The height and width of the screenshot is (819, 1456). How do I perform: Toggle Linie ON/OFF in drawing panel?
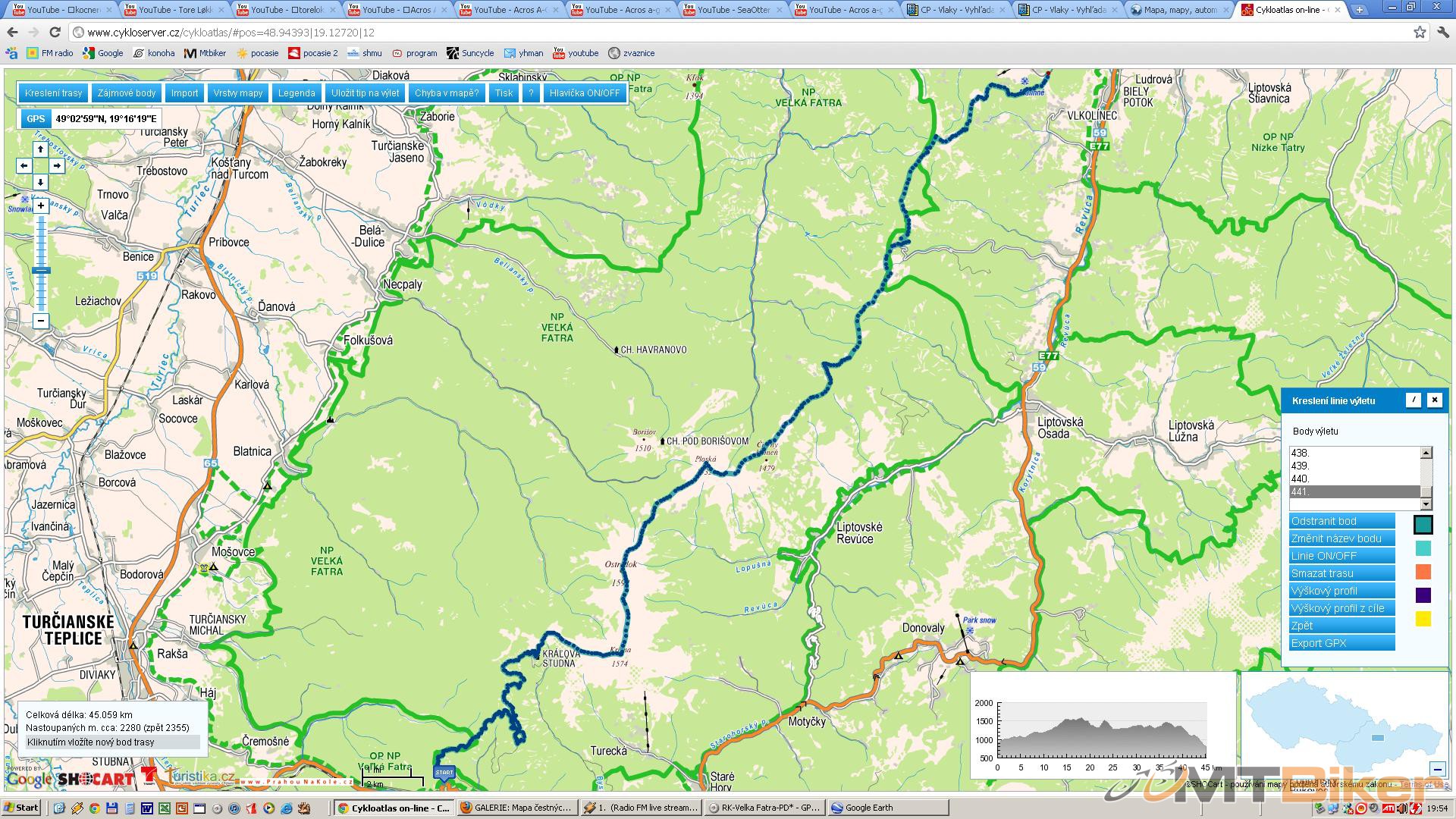point(1341,556)
